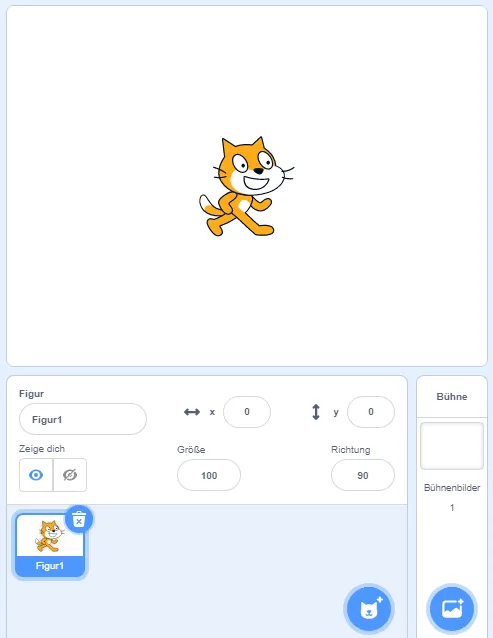Click the Figur1 label on the sprite tile
This screenshot has width=493, height=638.
50,566
